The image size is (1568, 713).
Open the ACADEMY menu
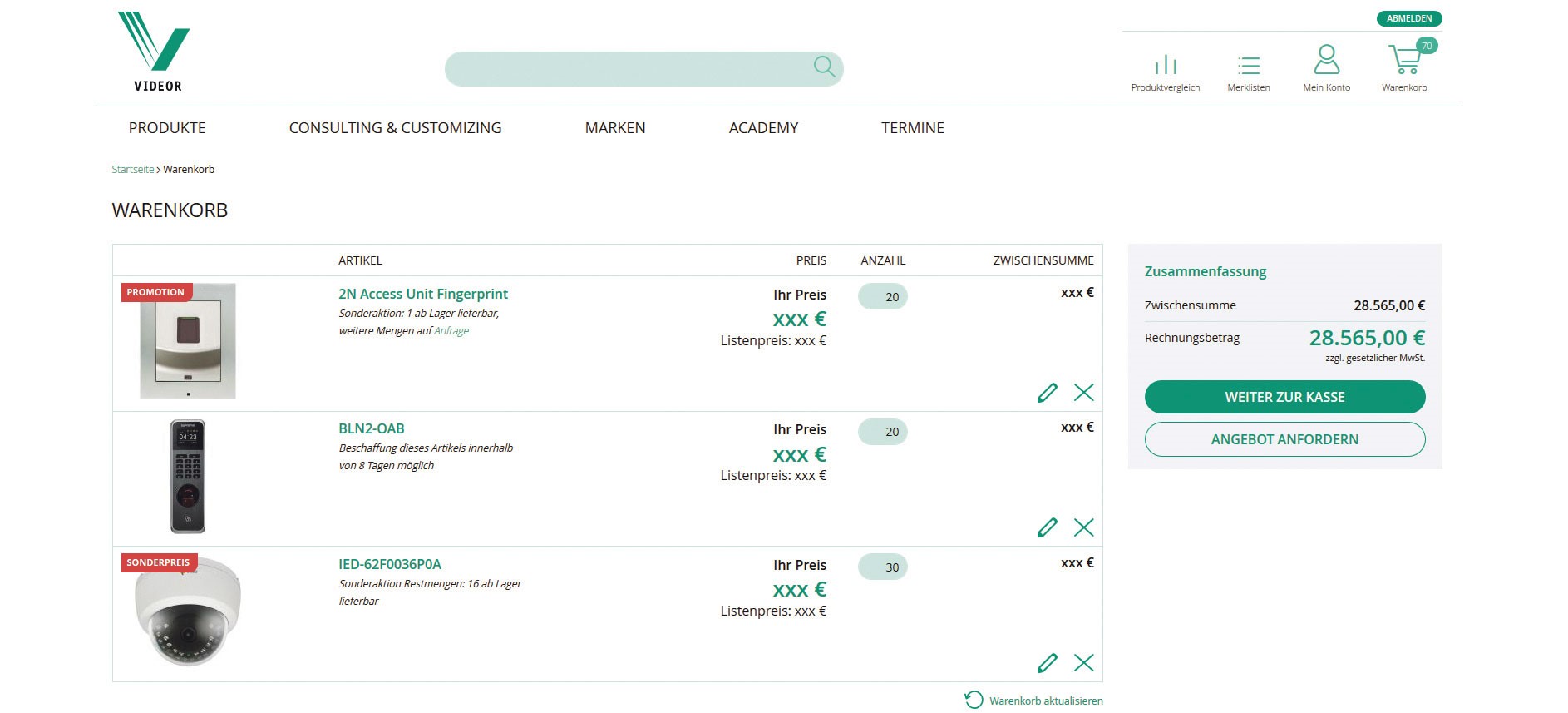763,128
